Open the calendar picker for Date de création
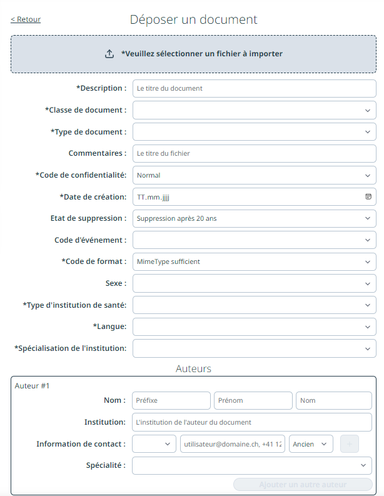The image size is (384, 496). tap(368, 197)
